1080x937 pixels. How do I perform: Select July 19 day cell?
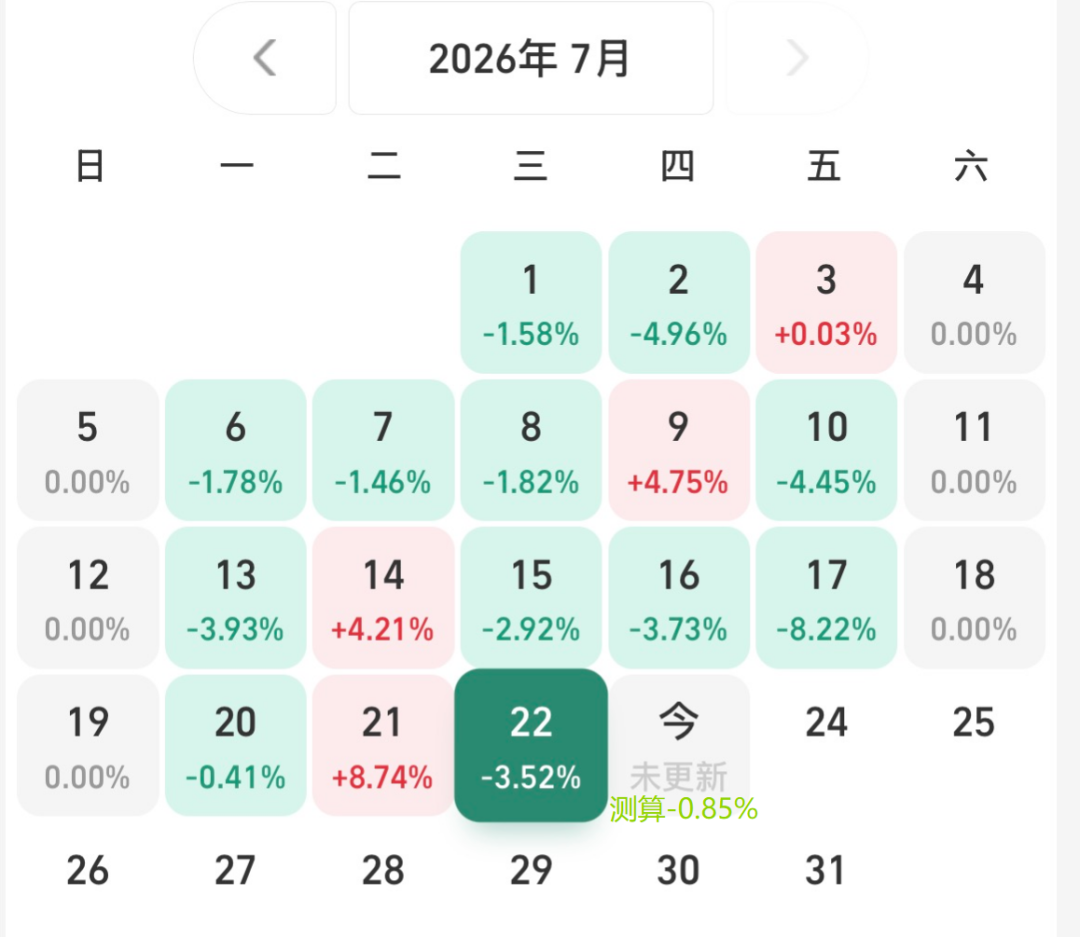tap(87, 745)
